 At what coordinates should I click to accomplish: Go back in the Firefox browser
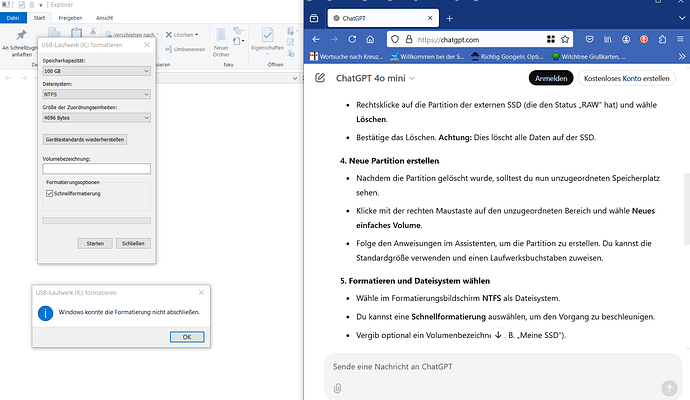[316, 39]
